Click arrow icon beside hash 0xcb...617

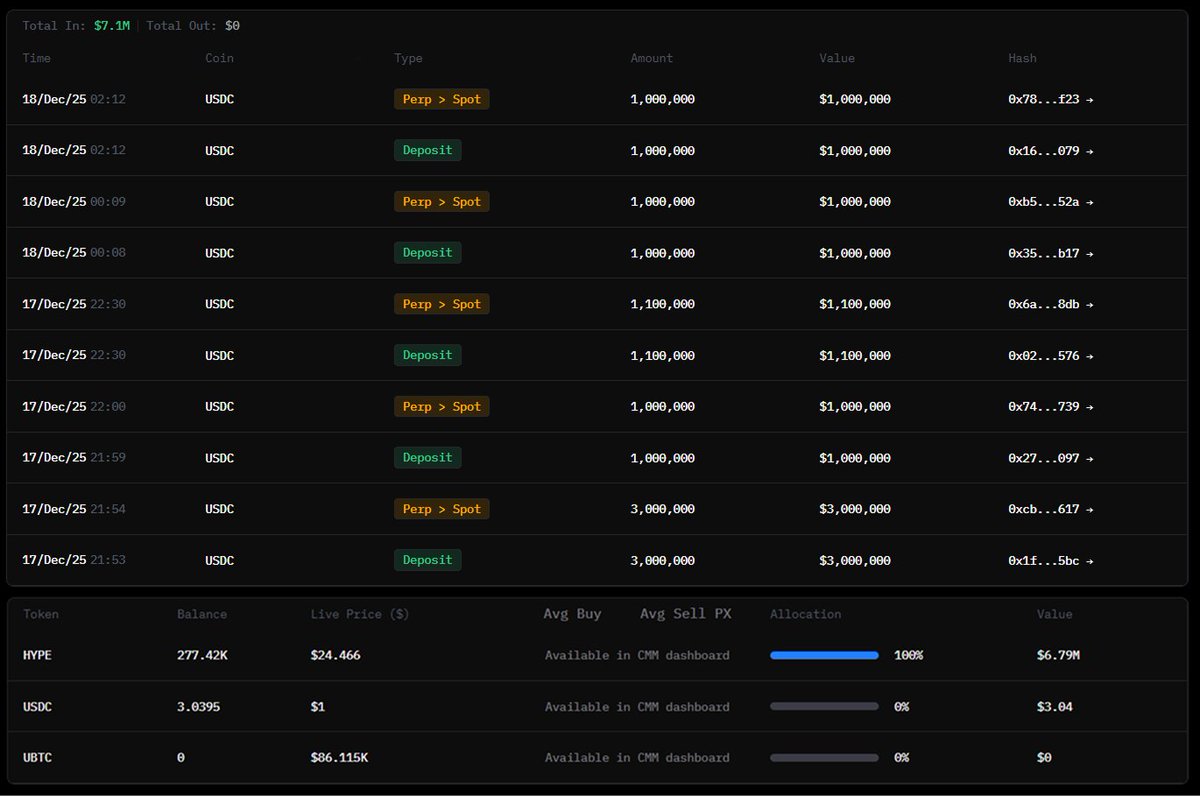[x=1089, y=509]
